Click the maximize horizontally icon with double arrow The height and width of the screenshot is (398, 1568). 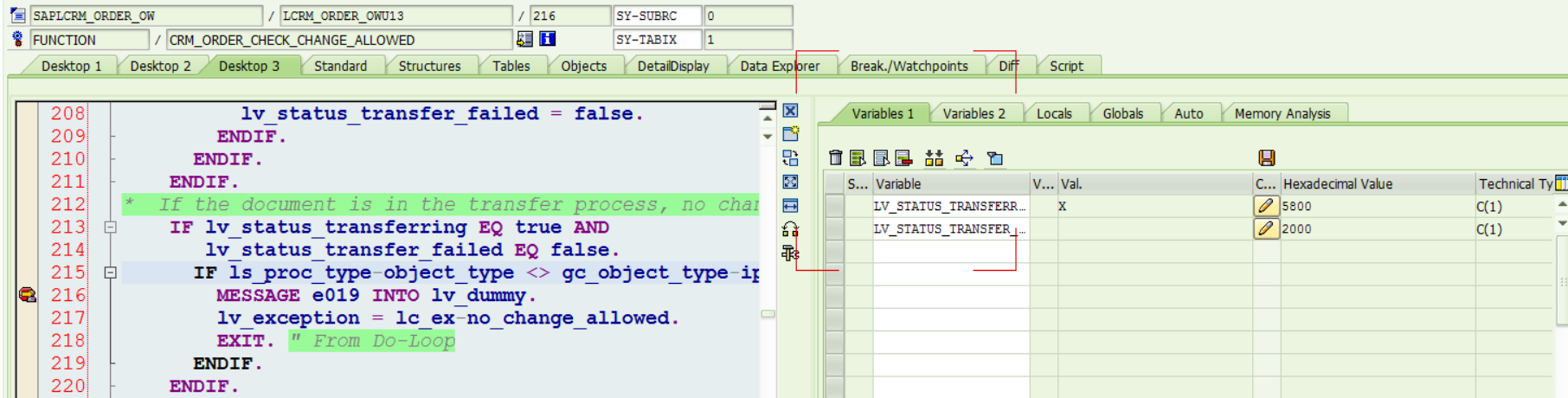790,206
